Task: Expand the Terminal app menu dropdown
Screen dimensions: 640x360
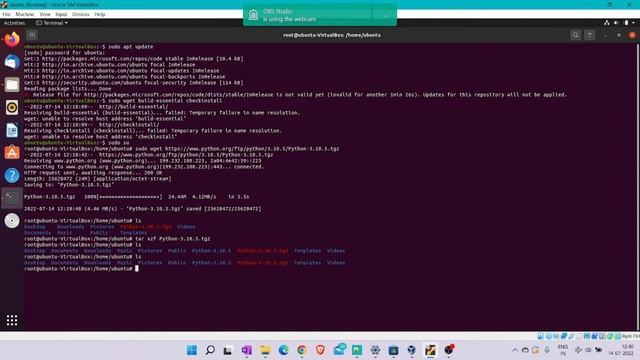Action: [52, 23]
